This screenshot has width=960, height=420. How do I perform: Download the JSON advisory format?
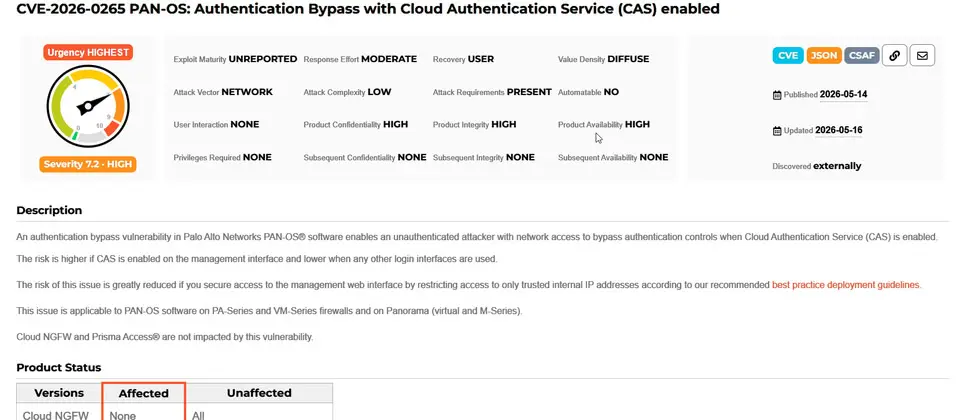(823, 55)
